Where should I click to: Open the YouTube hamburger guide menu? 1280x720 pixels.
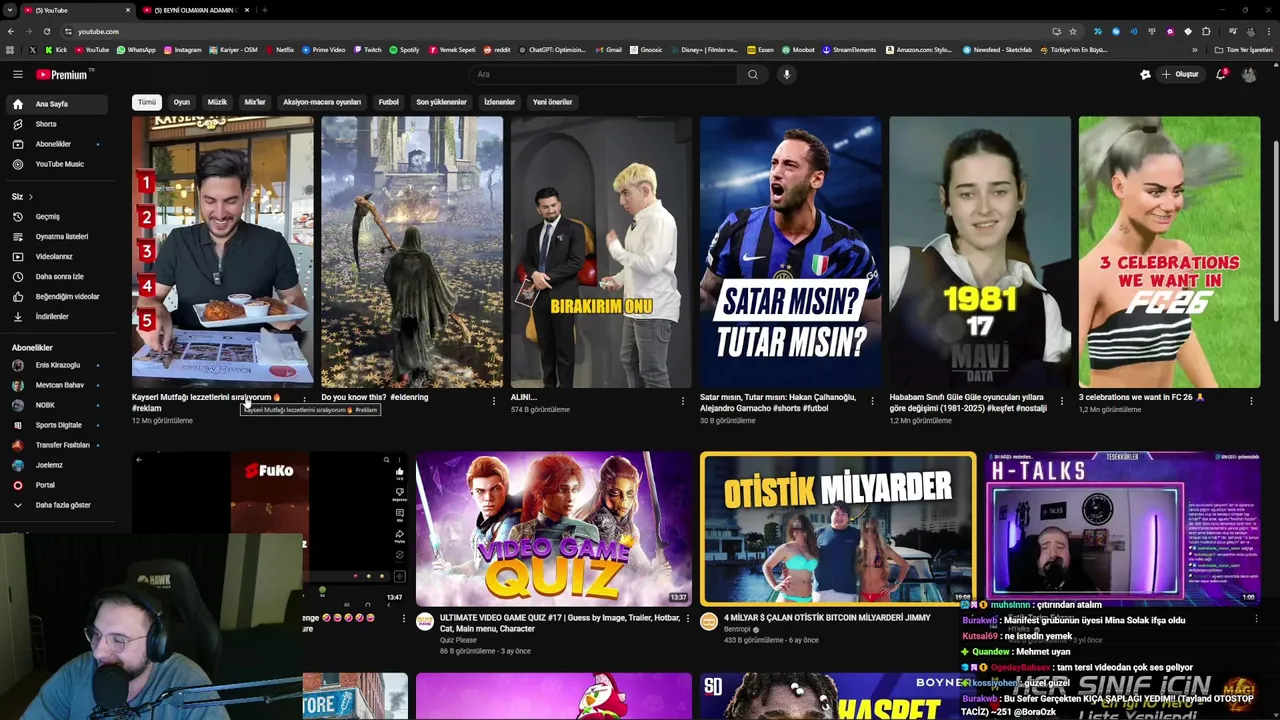17,74
